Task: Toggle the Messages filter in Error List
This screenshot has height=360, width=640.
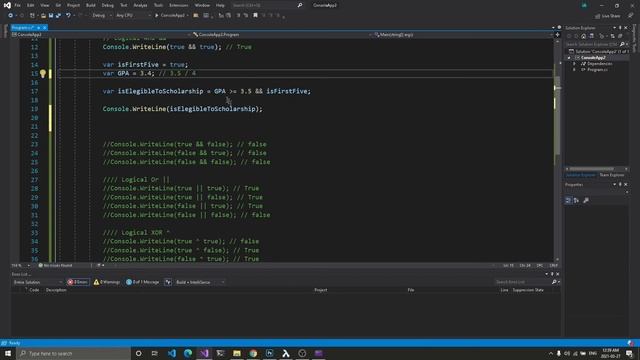Action: 142,282
